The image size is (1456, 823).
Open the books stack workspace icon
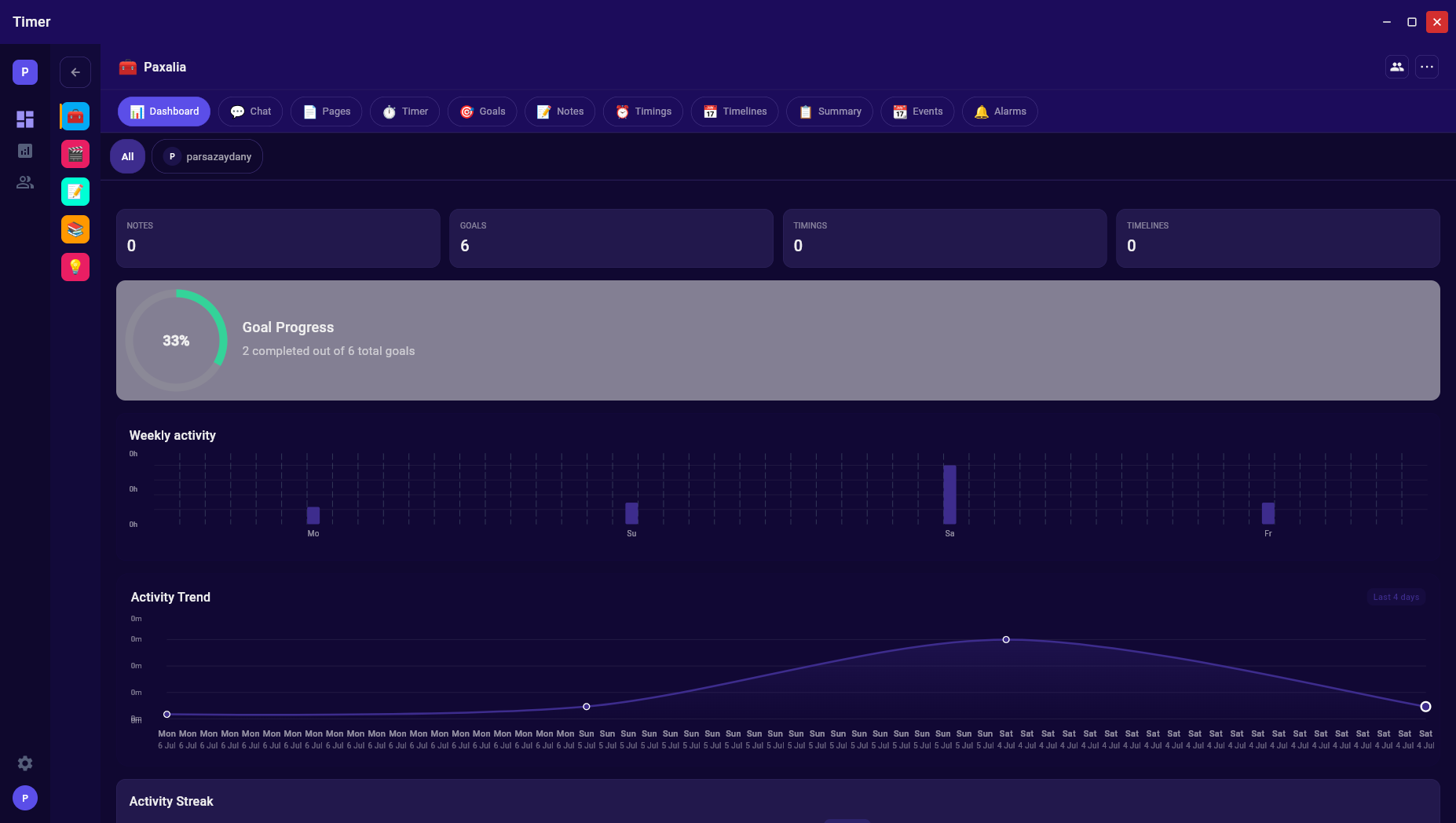coord(75,229)
